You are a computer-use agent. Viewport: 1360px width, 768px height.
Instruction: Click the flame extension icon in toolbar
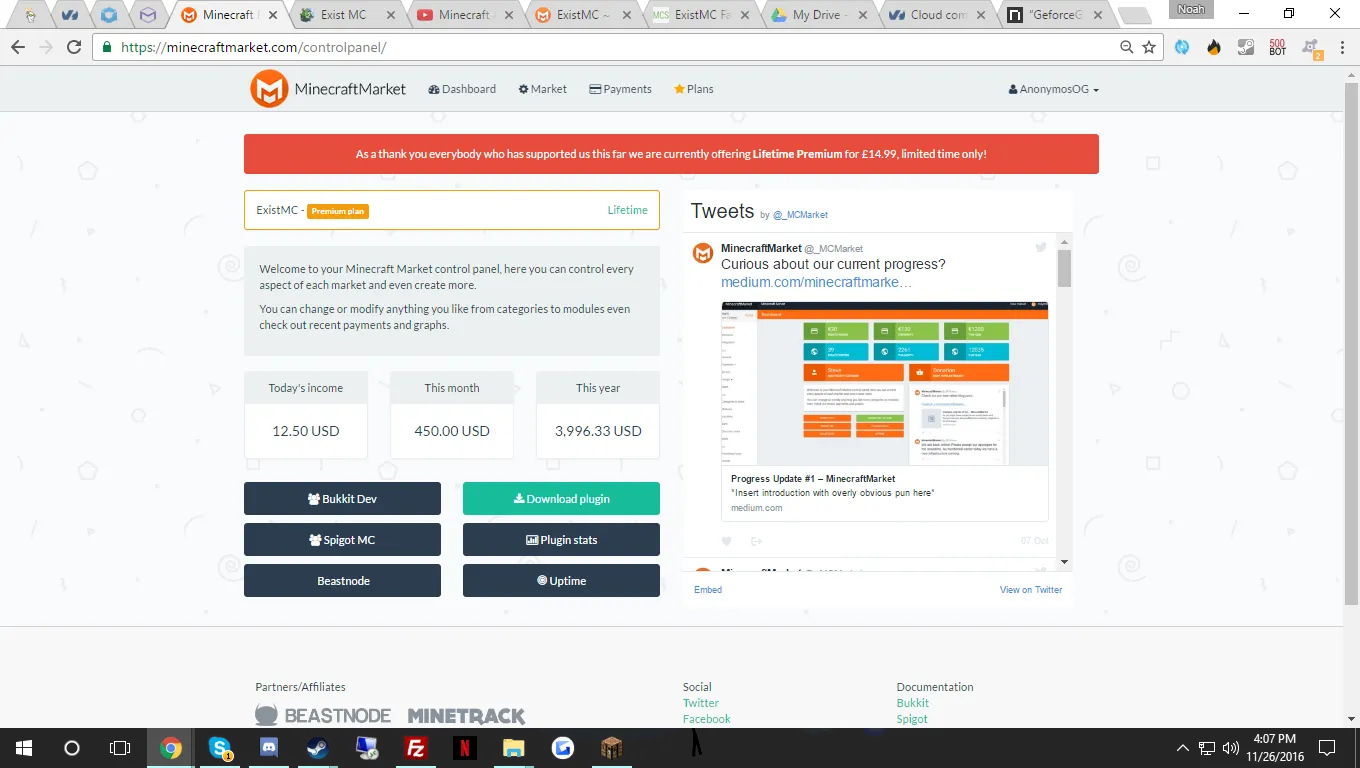point(1214,47)
